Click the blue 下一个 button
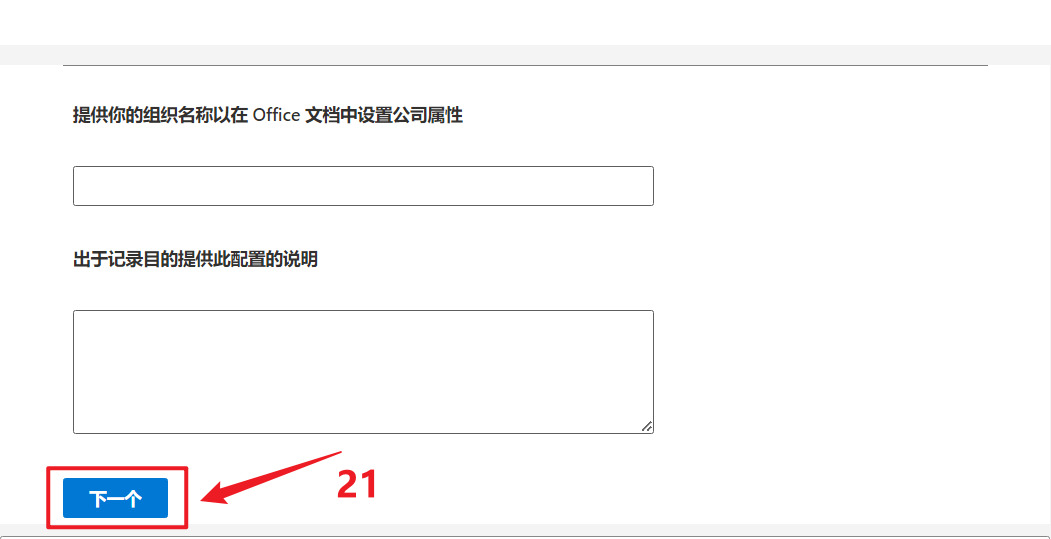The height and width of the screenshot is (539, 1051). pyautogui.click(x=115, y=498)
